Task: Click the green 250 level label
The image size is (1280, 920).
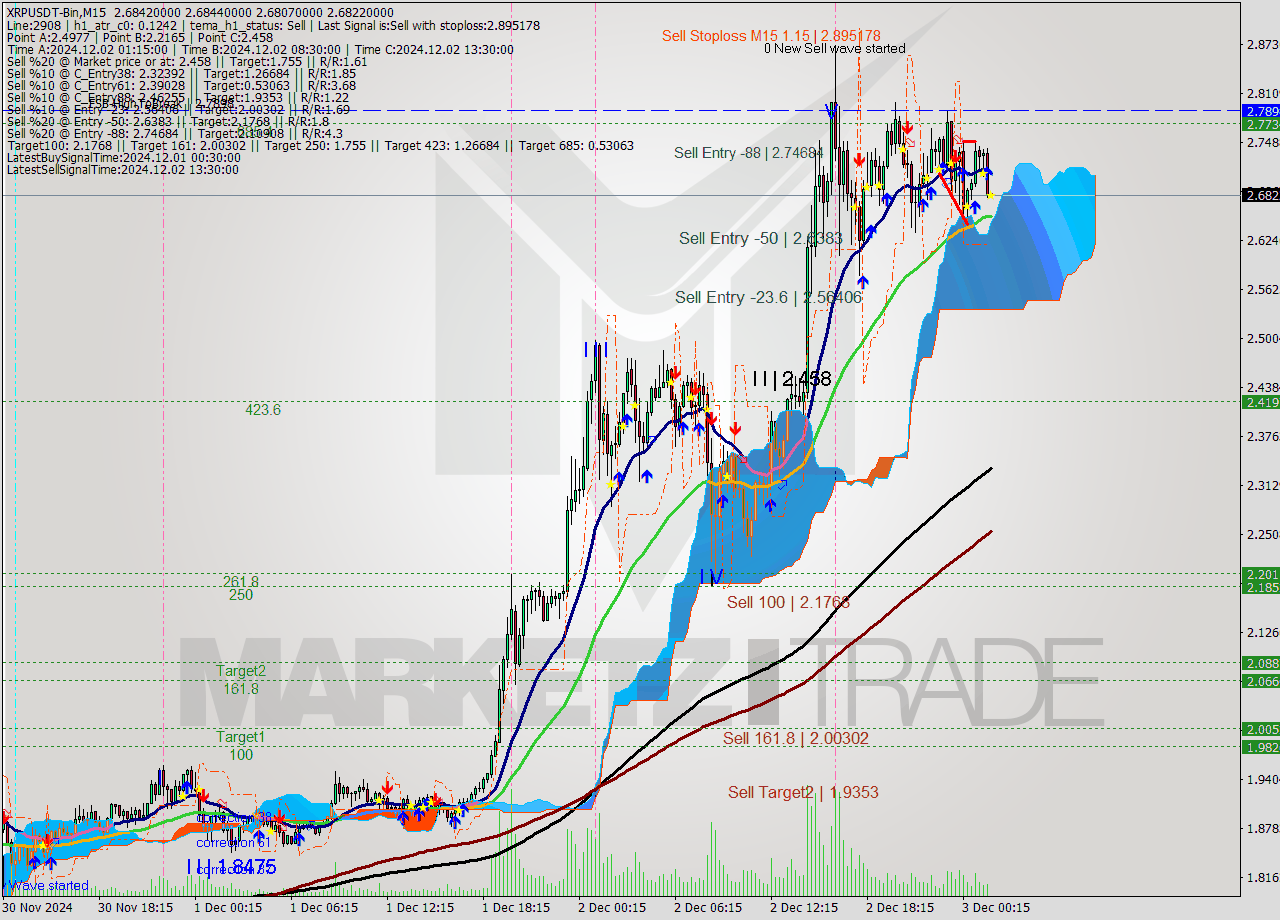Action: click(x=240, y=594)
